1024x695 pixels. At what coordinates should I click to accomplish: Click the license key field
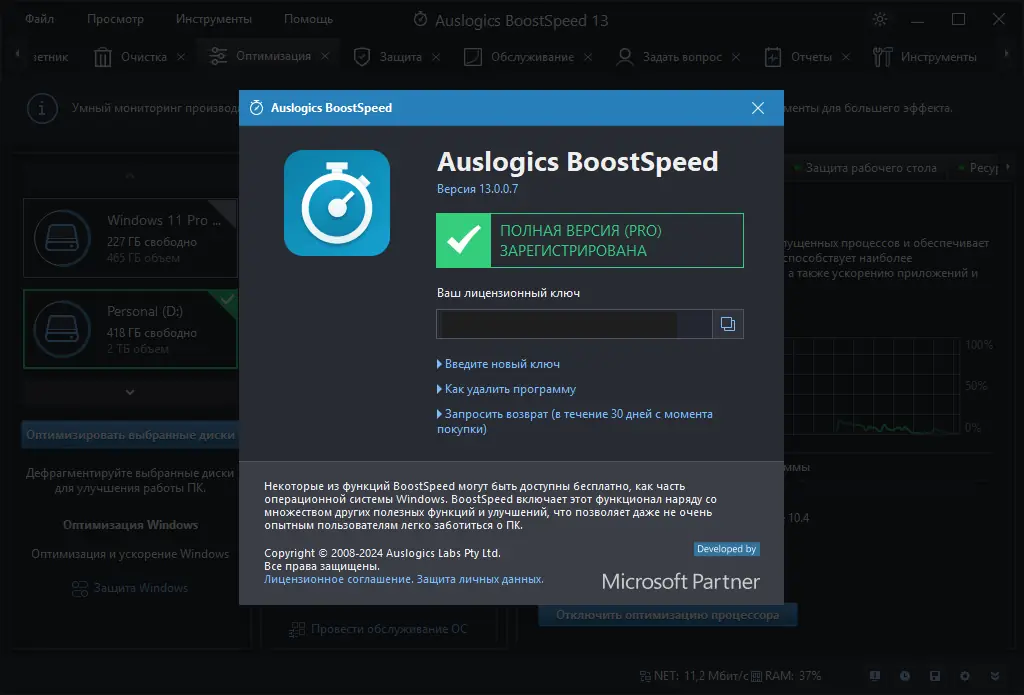(x=574, y=324)
